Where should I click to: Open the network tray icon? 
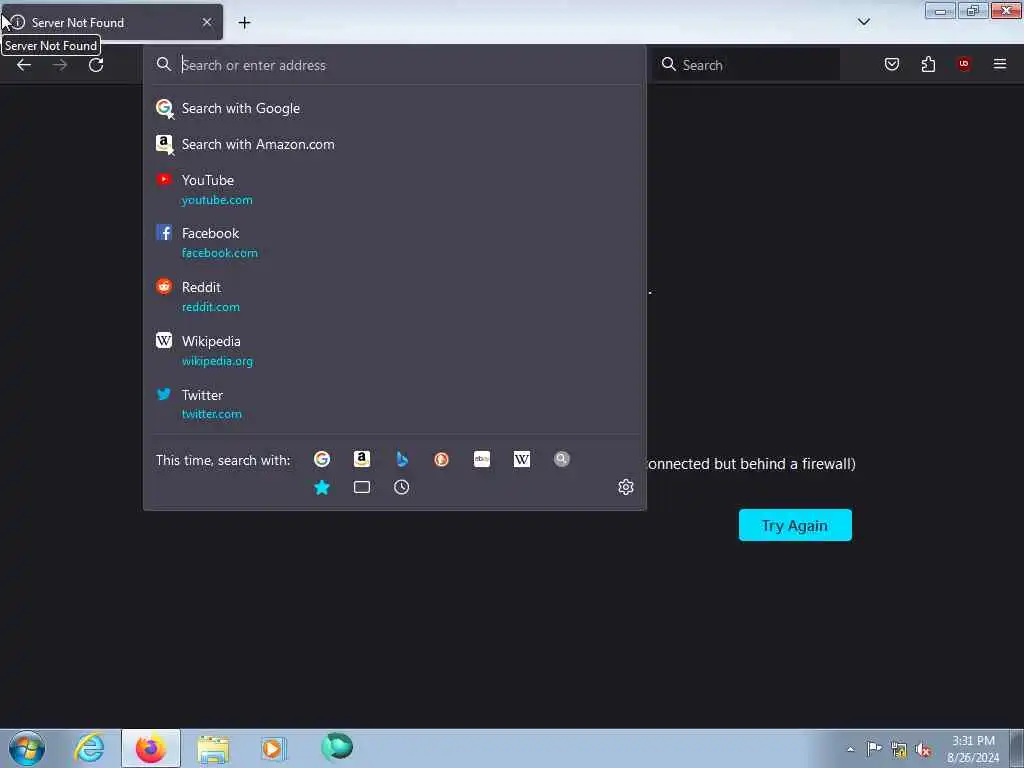point(899,750)
